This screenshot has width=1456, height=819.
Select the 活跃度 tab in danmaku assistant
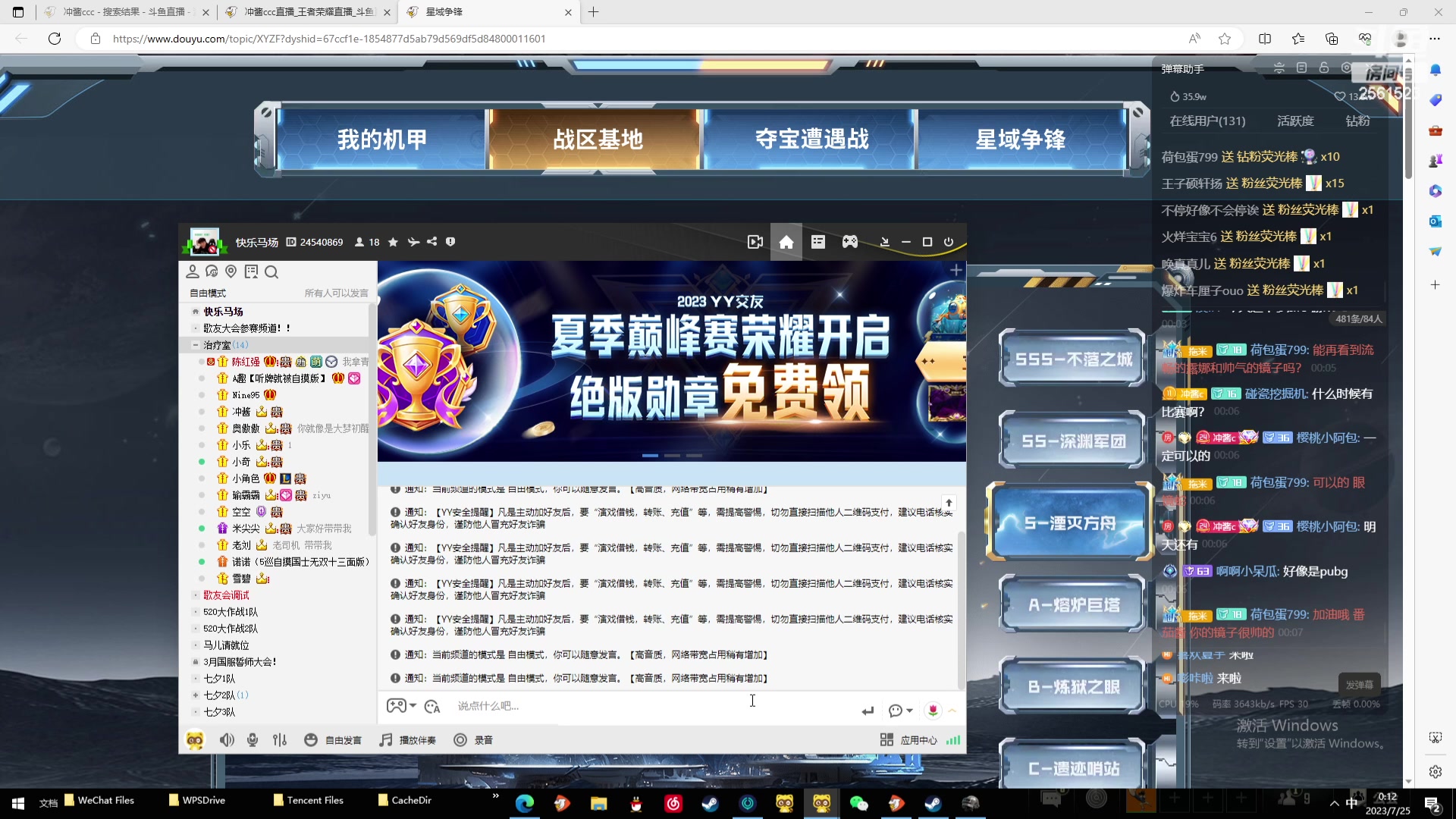tap(1294, 121)
